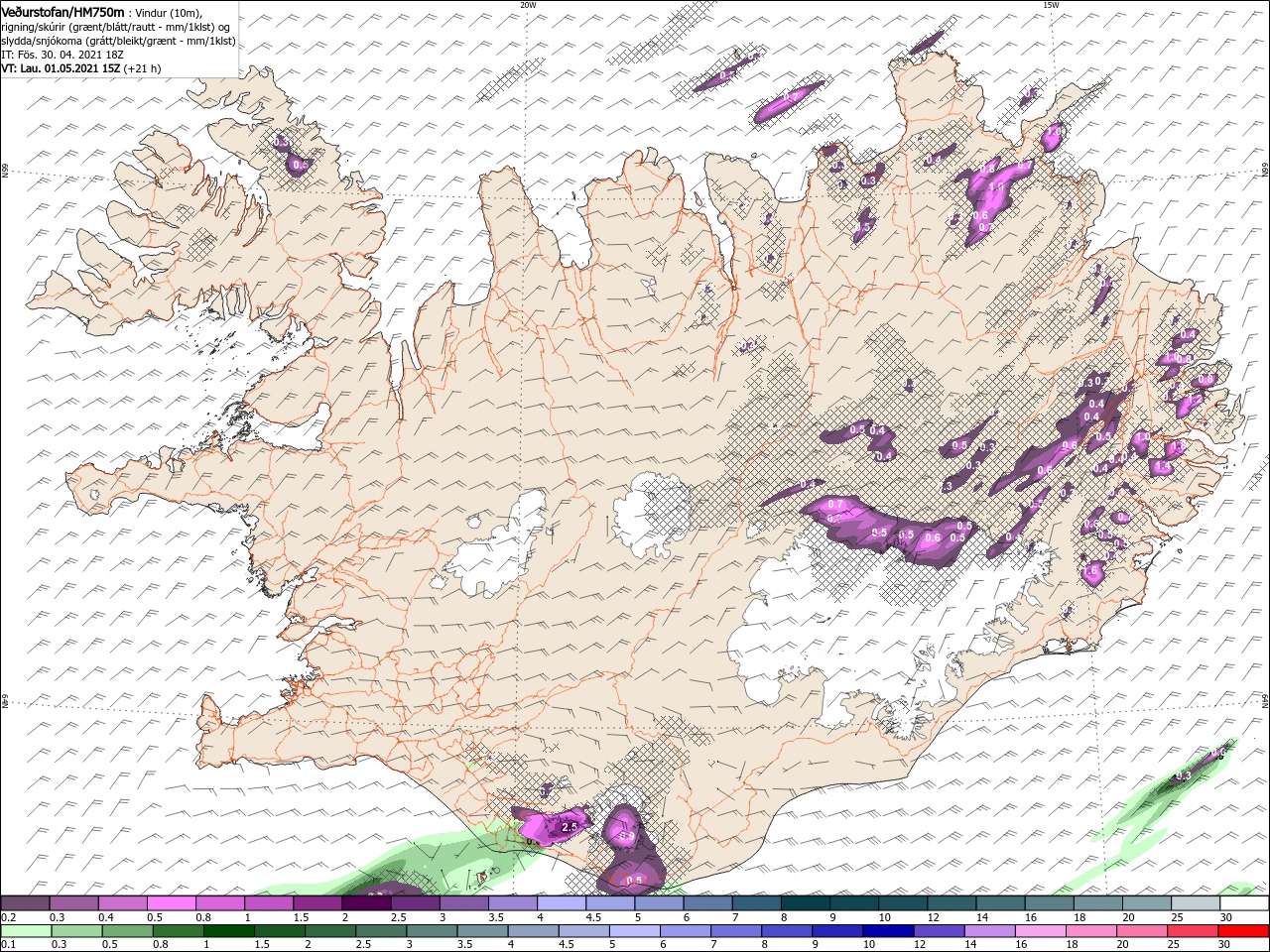This screenshot has height=952, width=1270.
Task: Select the 0.5 bright pink swatch in the snow scale
Action: 171,903
